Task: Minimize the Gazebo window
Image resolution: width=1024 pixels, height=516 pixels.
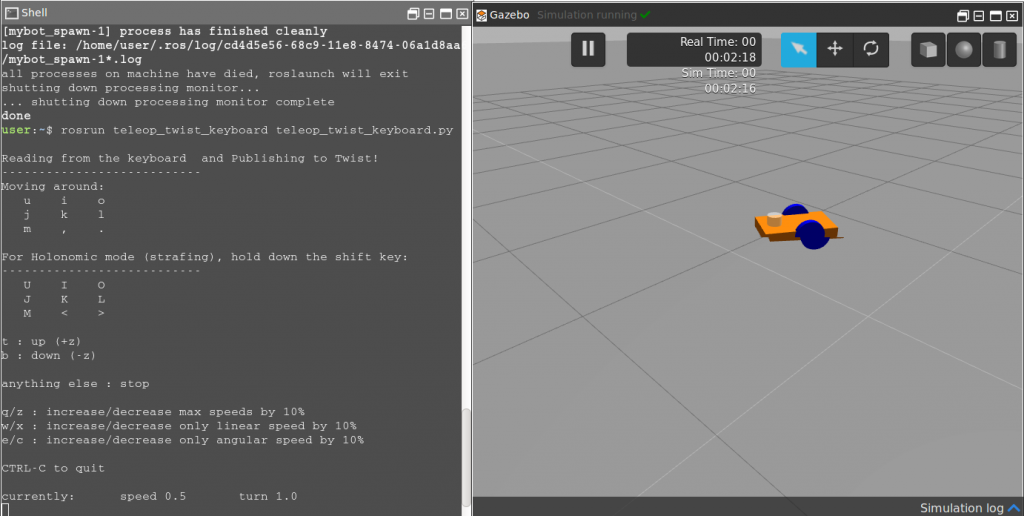Action: pyautogui.click(x=979, y=16)
